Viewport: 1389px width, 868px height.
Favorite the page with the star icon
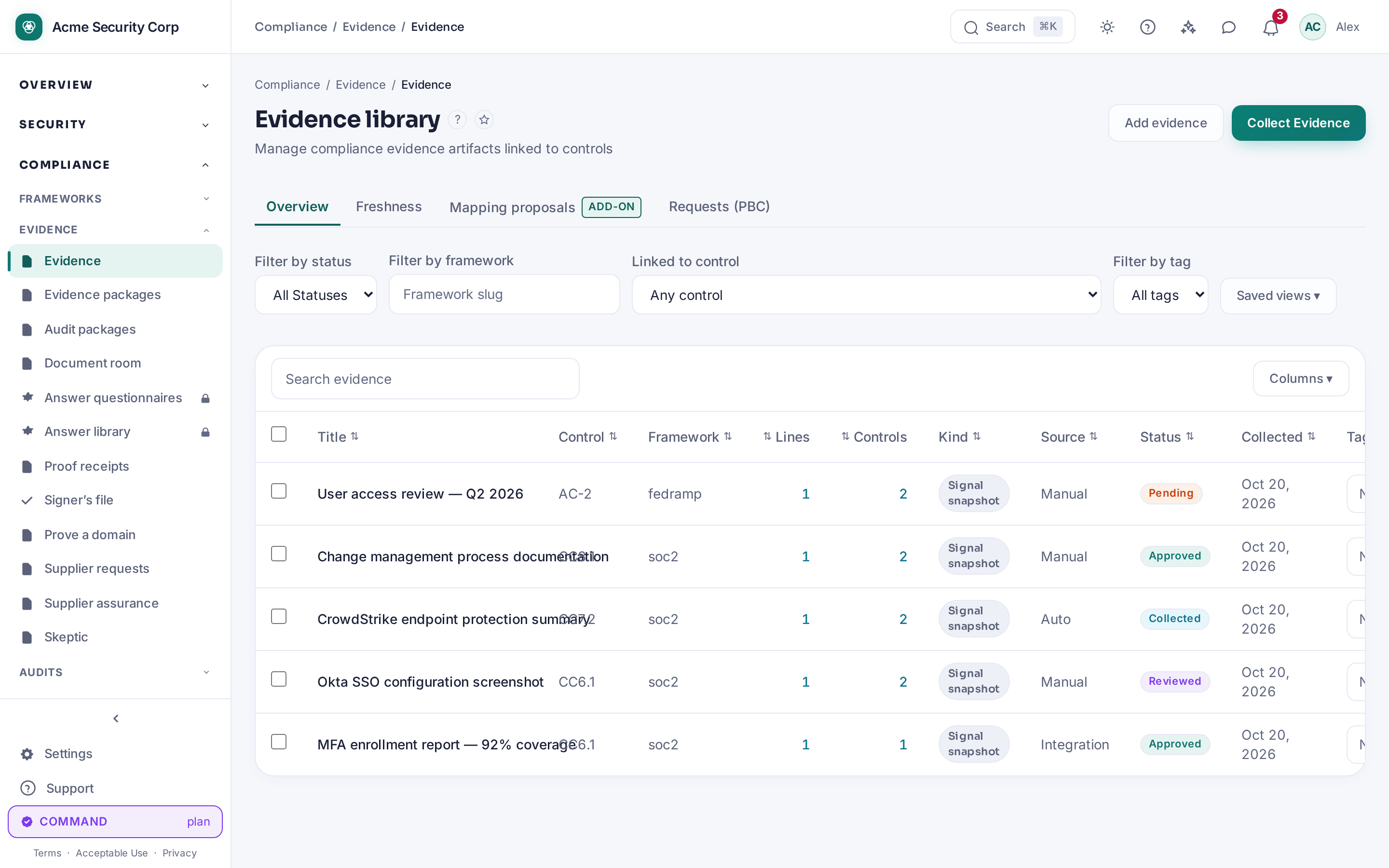point(484,120)
